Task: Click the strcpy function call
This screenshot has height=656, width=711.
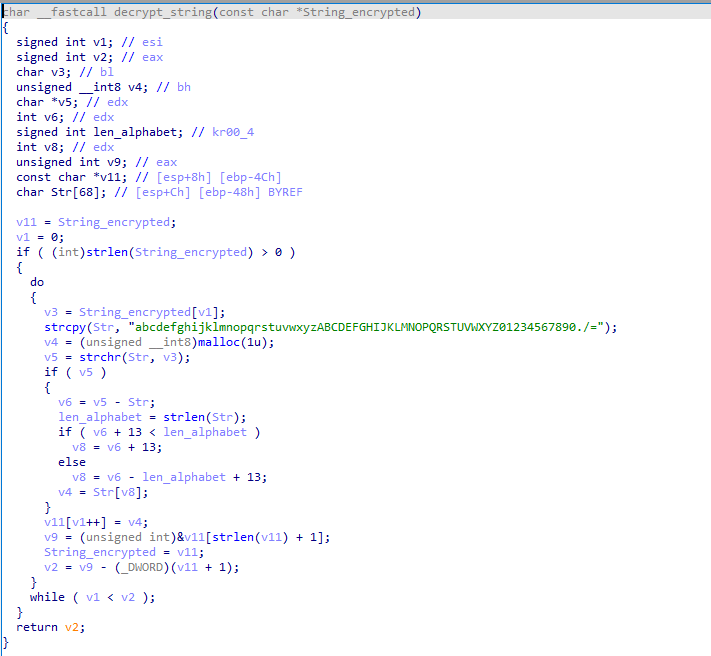Action: (63, 326)
